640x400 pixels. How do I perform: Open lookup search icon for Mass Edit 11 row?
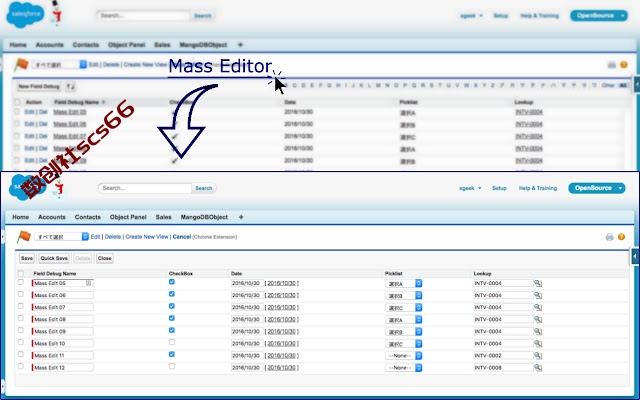click(538, 356)
